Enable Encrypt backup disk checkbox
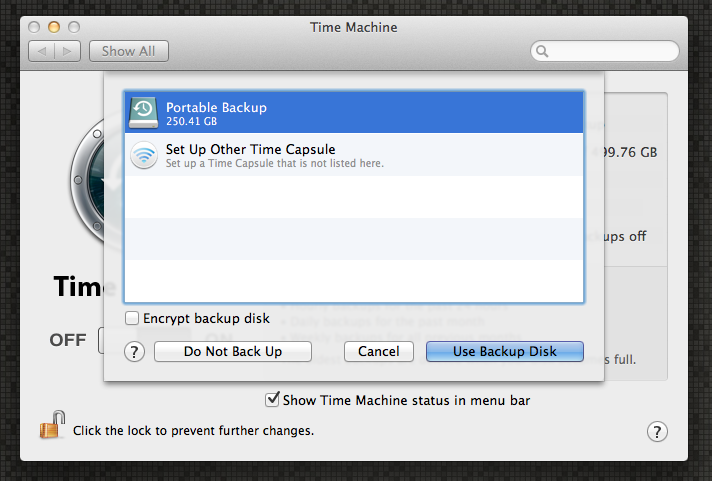Image resolution: width=712 pixels, height=481 pixels. 132,318
